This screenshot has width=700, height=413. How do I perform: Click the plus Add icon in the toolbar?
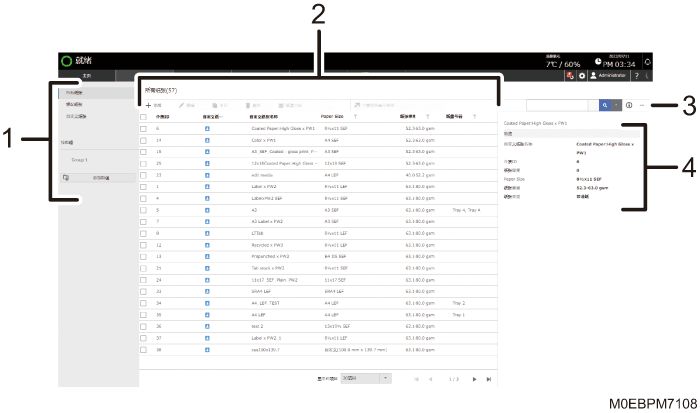[x=149, y=106]
